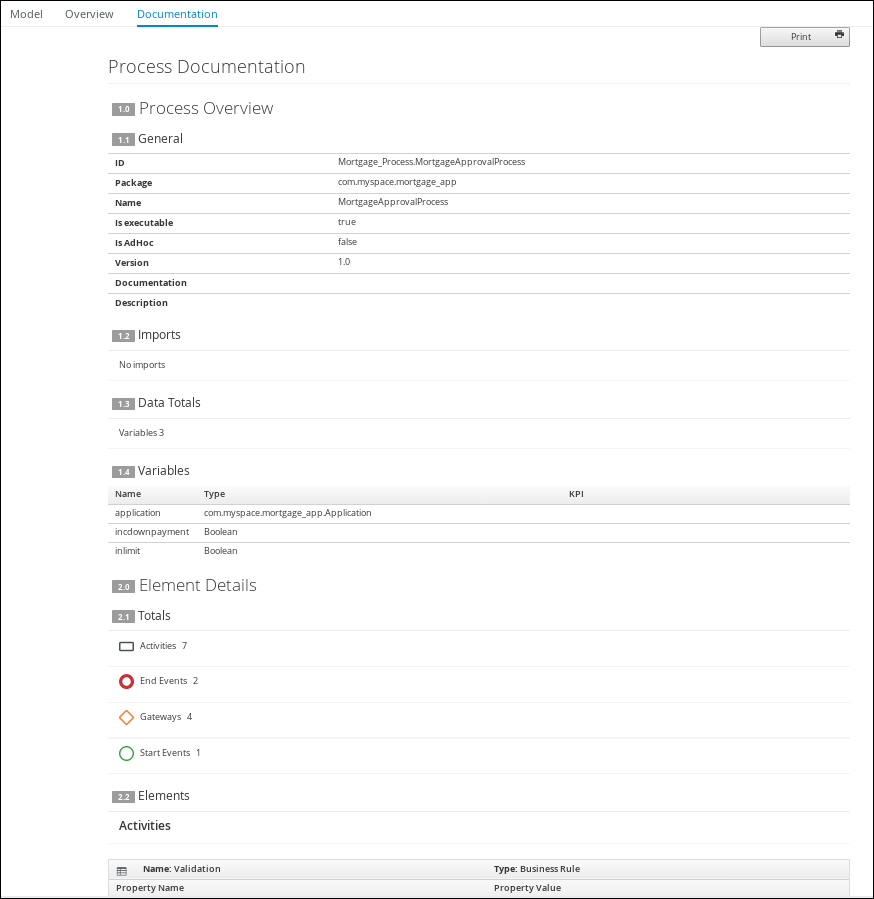Click the Documentation row label
This screenshot has width=874, height=899.
coord(150,283)
